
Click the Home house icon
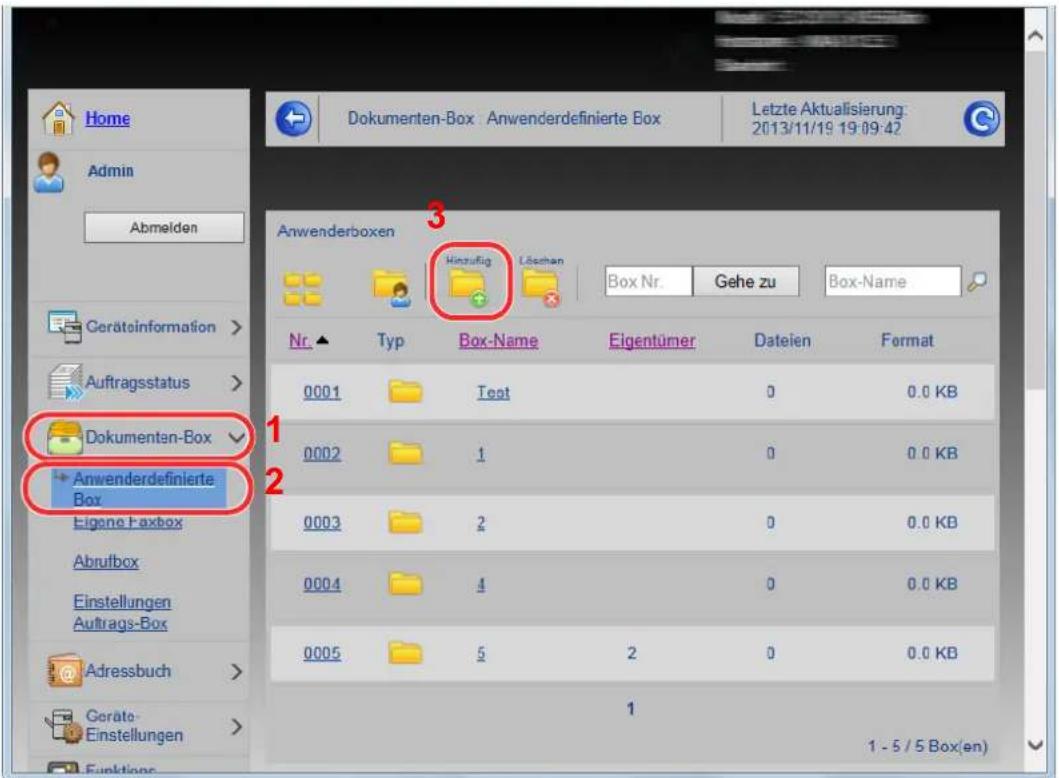tap(58, 118)
